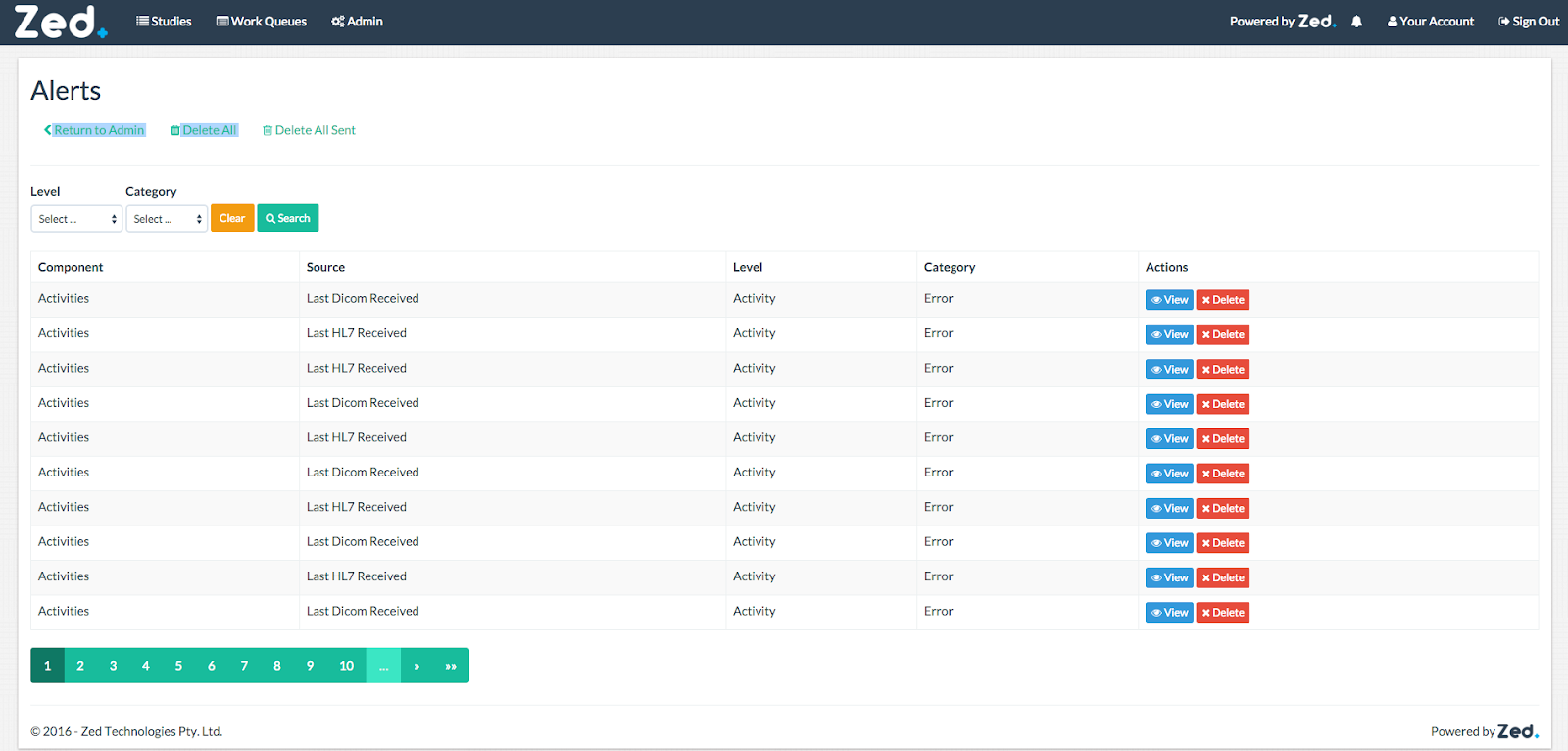Go to page 6 of alerts
The width and height of the screenshot is (1568, 751).
coord(212,666)
